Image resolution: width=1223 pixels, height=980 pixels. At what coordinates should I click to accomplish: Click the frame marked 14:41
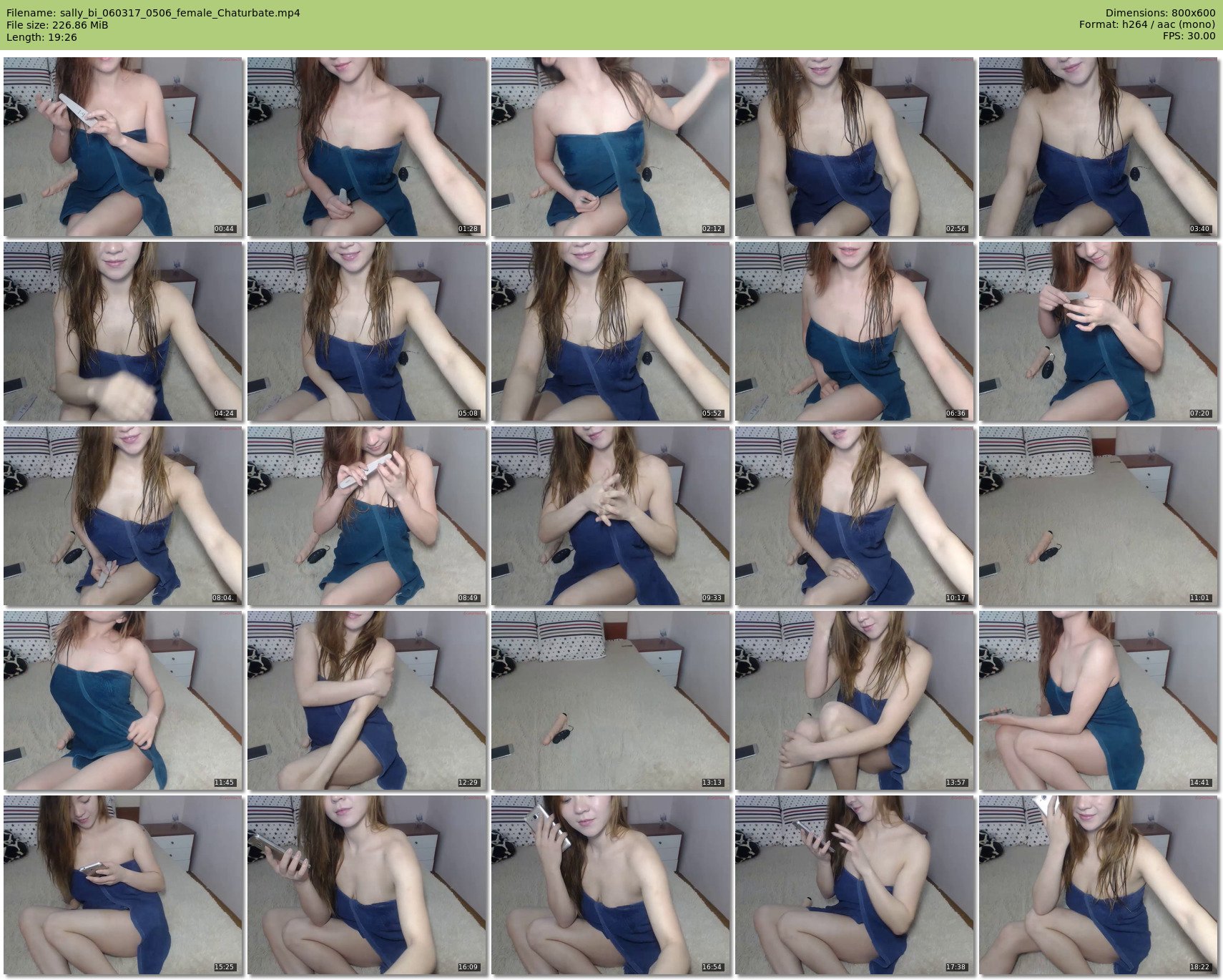click(x=1099, y=700)
